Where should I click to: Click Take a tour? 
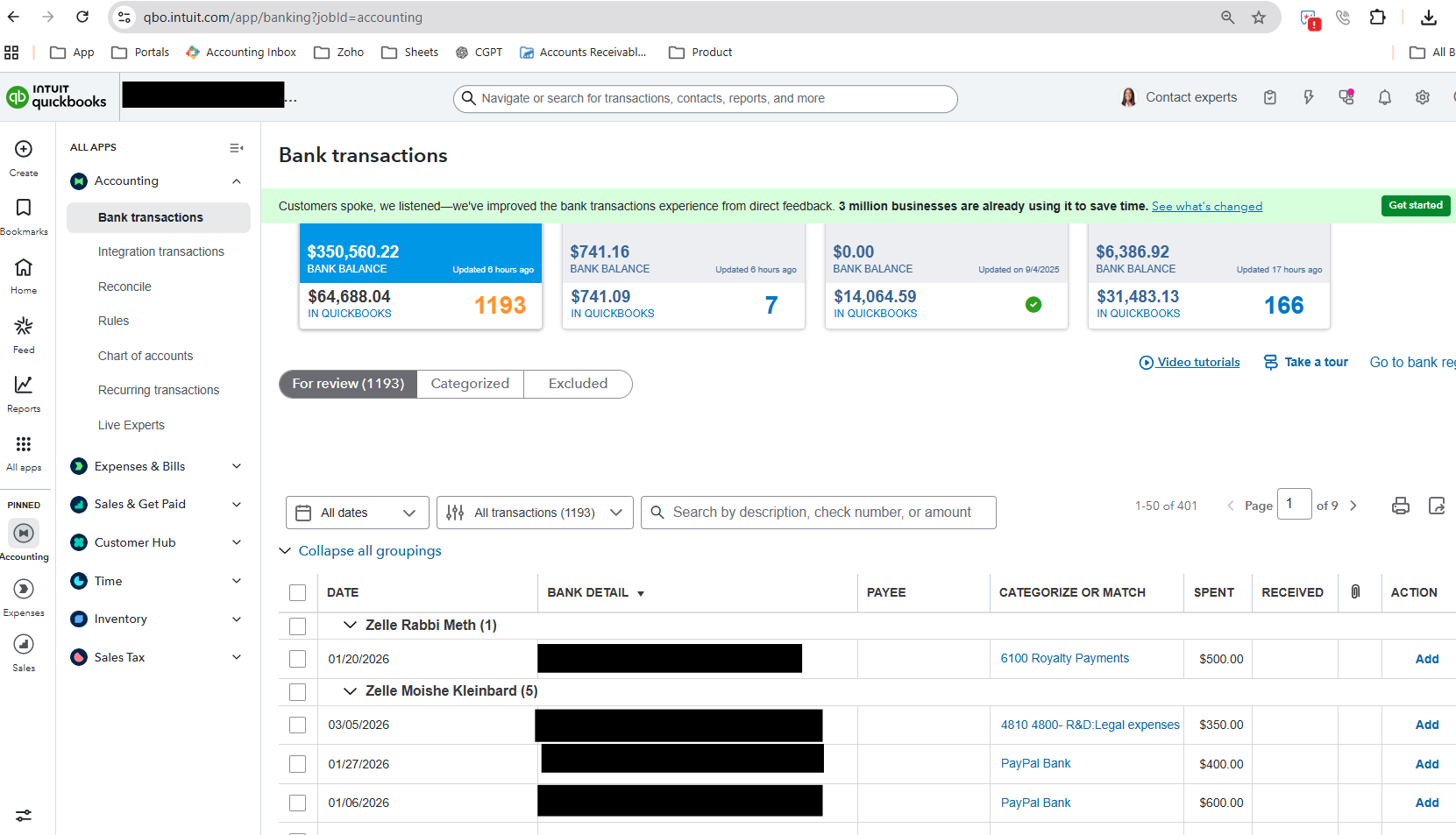click(1306, 362)
